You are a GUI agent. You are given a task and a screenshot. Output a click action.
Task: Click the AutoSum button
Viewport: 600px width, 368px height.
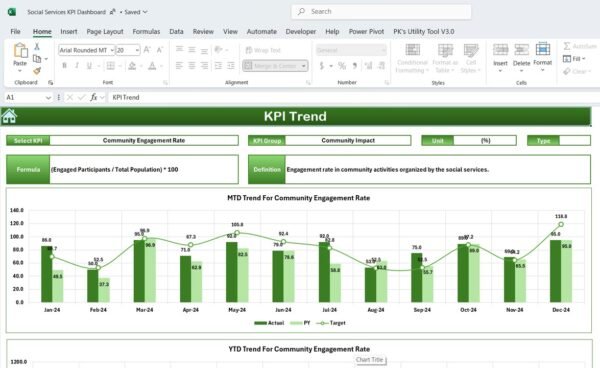[x=579, y=46]
